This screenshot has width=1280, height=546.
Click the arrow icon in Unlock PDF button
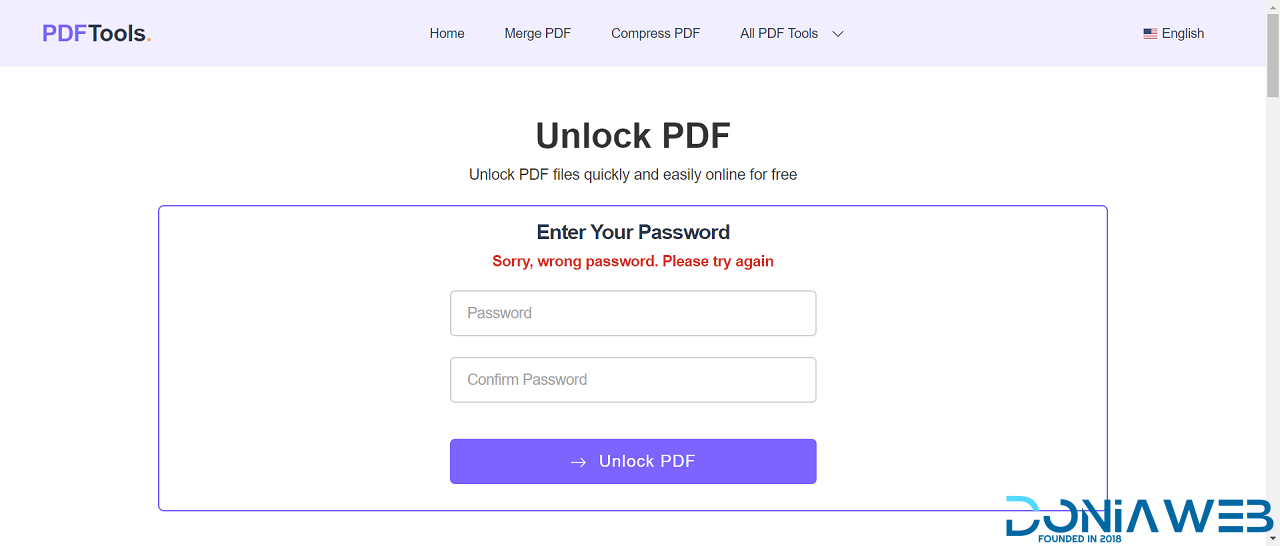(578, 462)
